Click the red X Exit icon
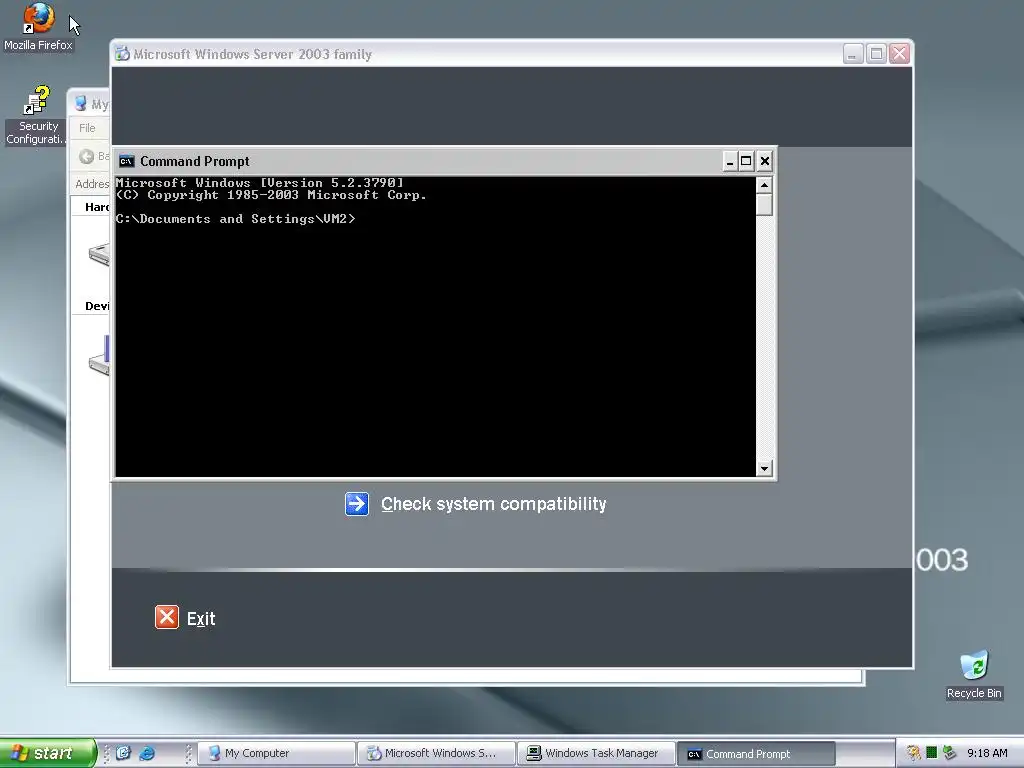This screenshot has height=768, width=1024. pos(167,617)
